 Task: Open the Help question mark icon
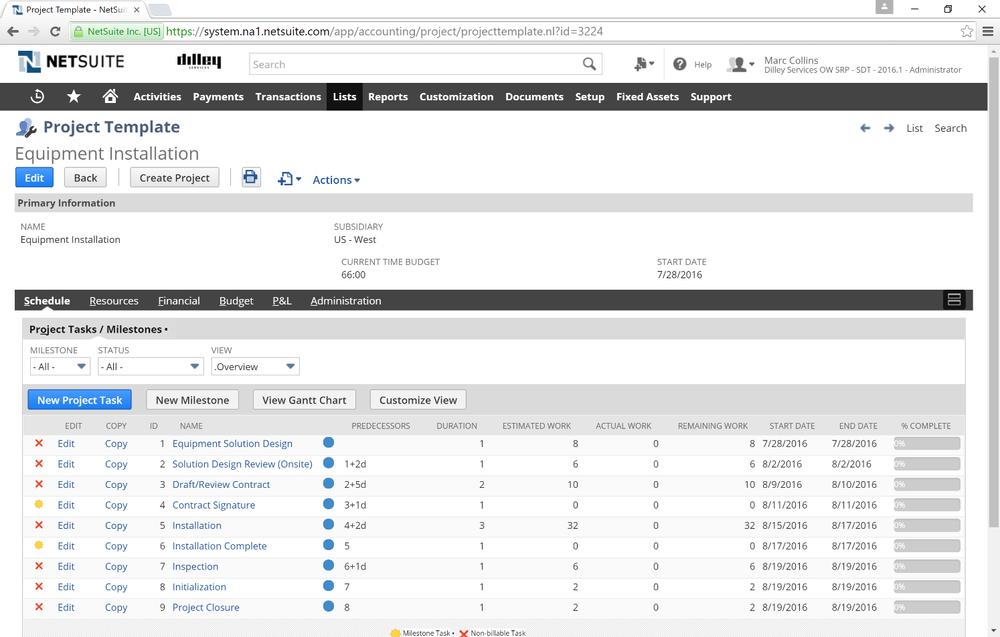click(680, 64)
